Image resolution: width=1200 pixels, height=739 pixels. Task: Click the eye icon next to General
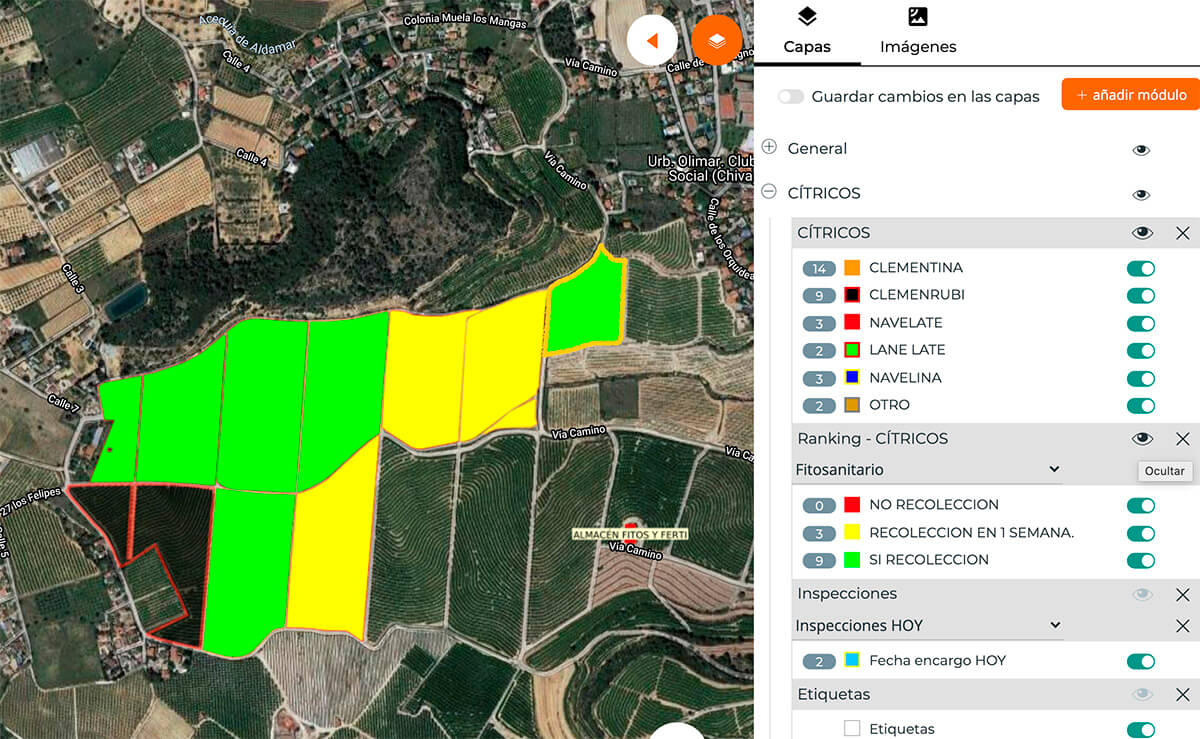click(x=1141, y=149)
